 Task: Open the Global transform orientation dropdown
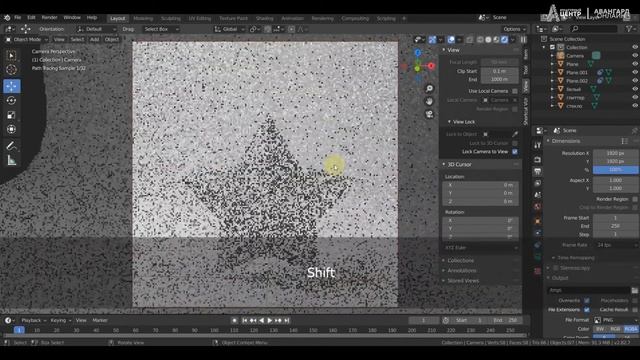[x=230, y=29]
